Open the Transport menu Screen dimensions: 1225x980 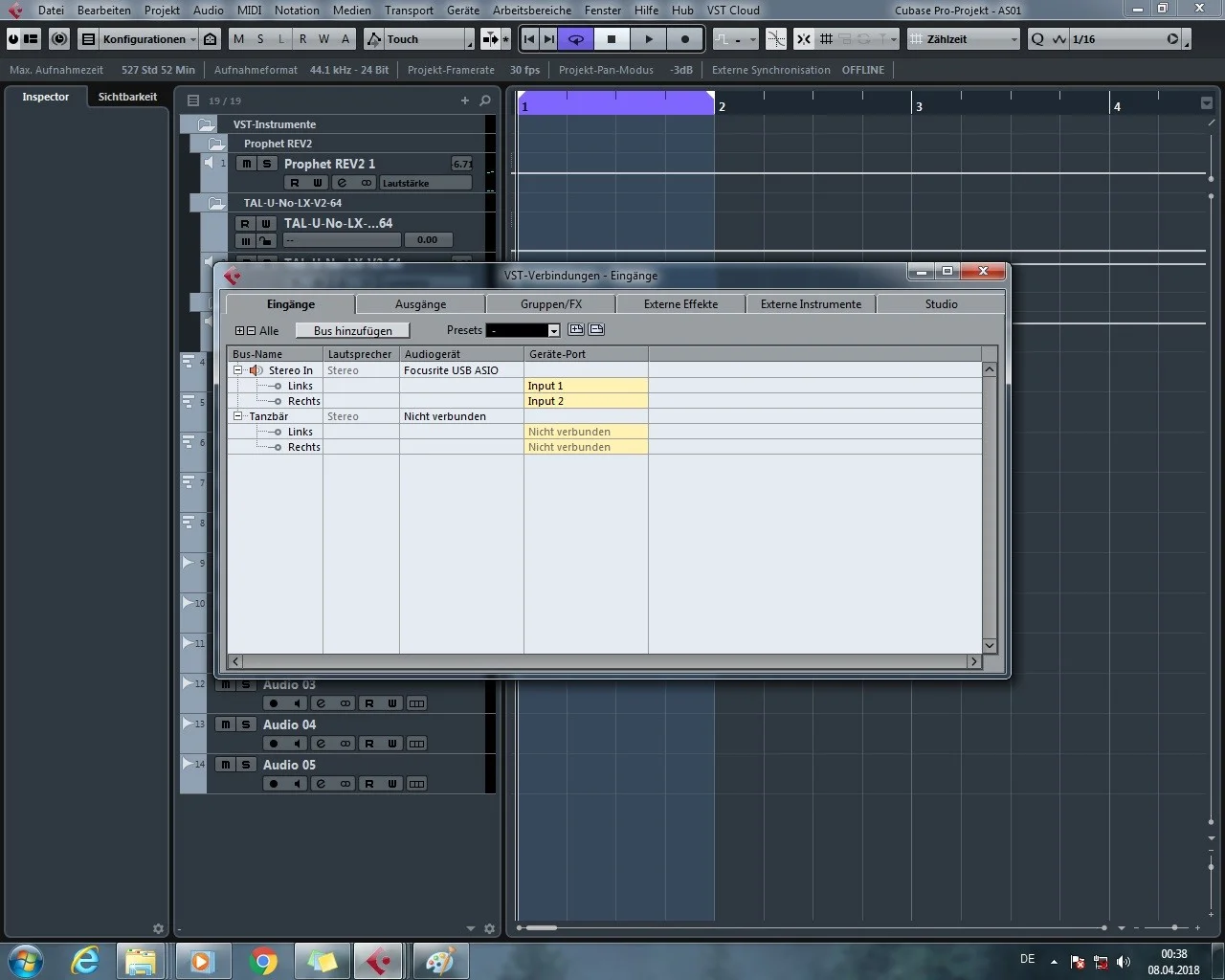[409, 11]
